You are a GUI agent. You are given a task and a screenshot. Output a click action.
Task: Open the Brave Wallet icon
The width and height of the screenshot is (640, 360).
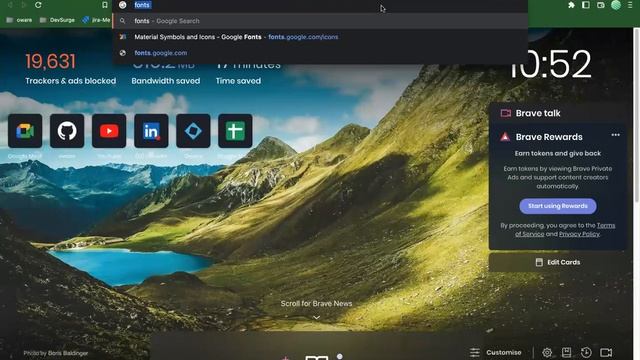[600, 5]
